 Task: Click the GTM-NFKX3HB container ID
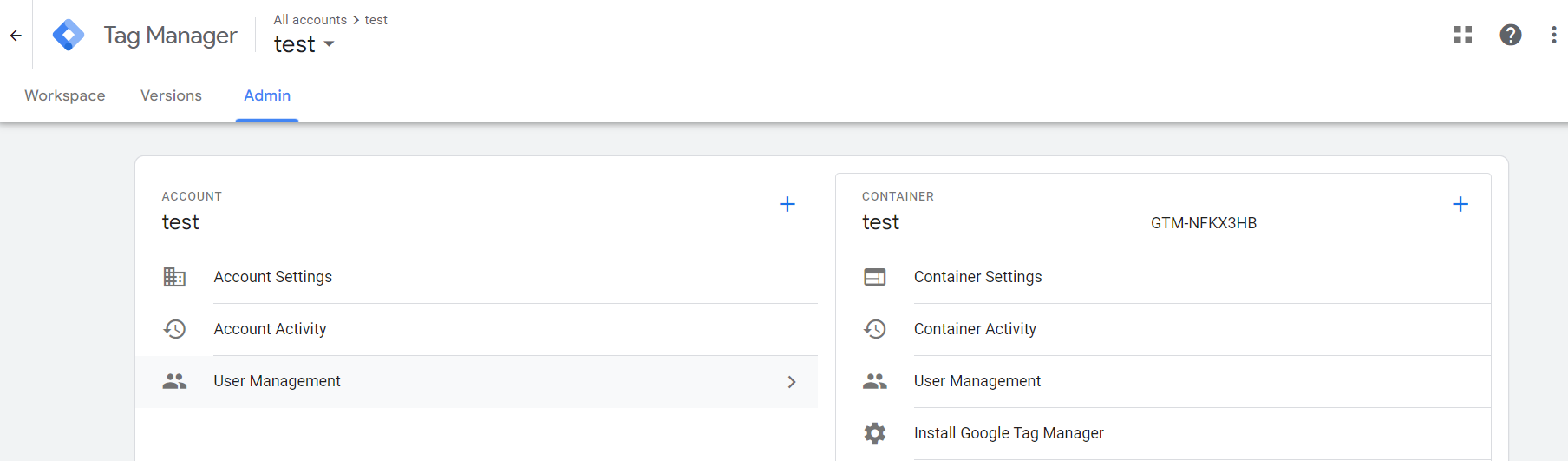[1204, 223]
